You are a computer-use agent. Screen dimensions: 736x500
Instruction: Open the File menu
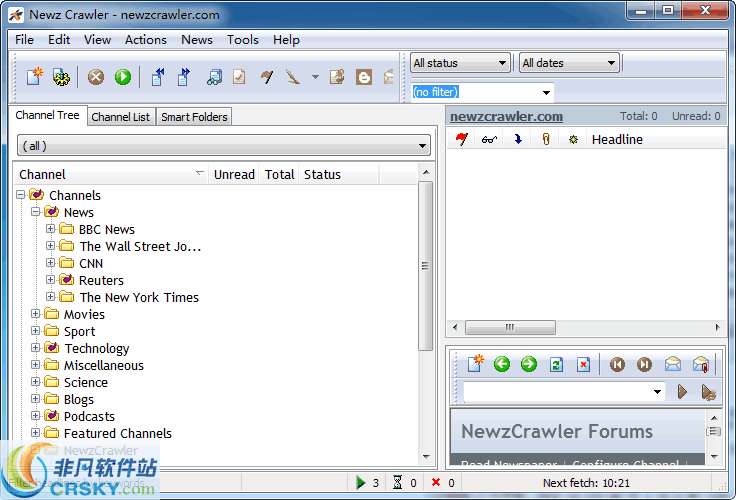(x=24, y=40)
